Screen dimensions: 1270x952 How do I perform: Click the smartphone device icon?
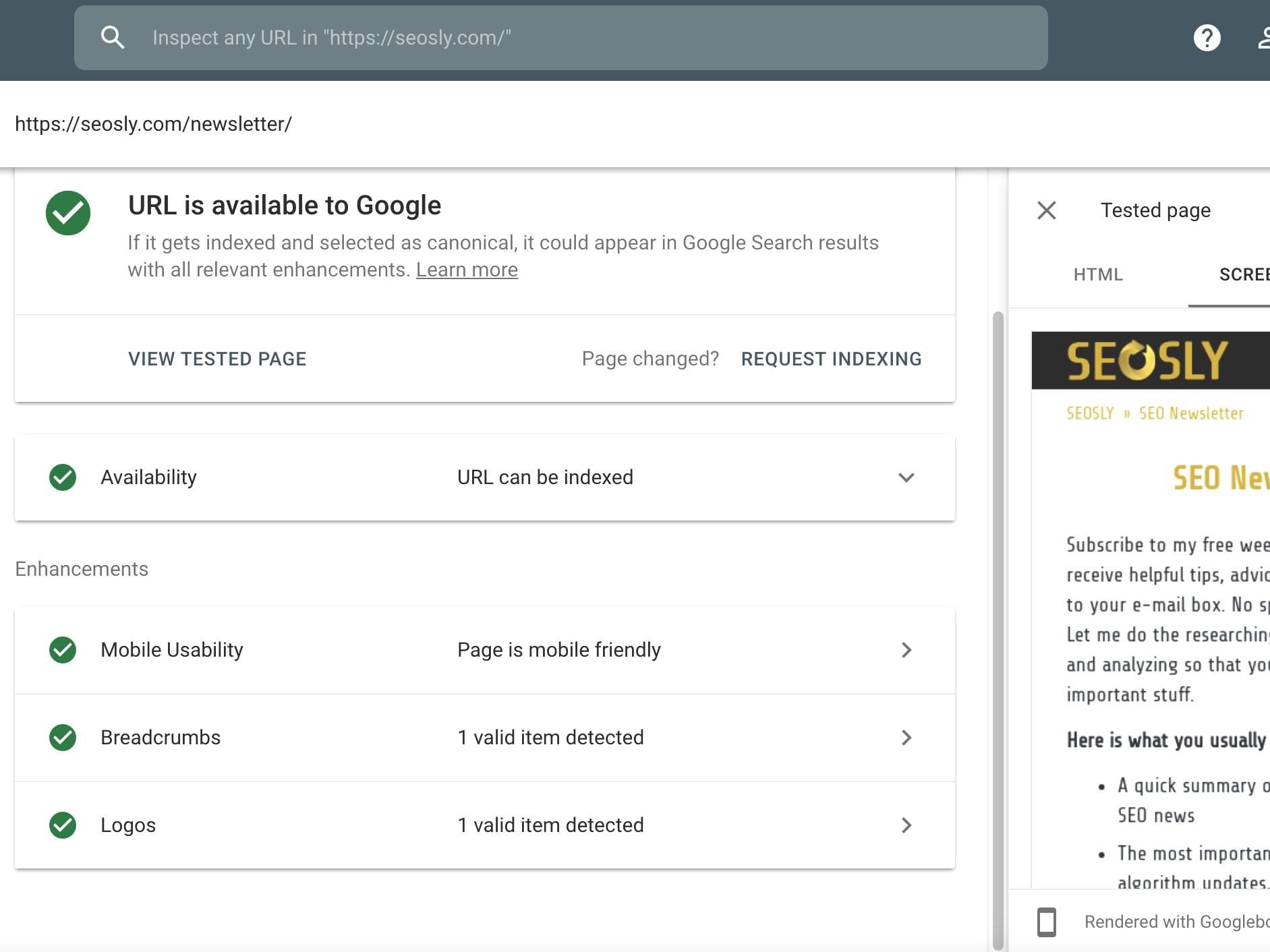coord(1047,922)
